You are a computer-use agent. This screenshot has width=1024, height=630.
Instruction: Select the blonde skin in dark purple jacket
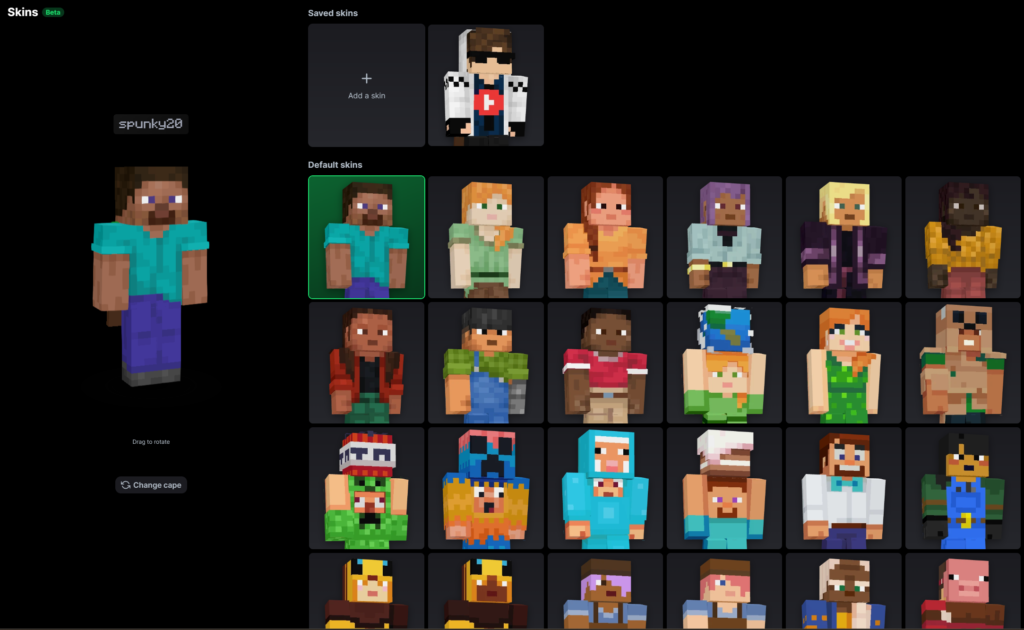843,237
